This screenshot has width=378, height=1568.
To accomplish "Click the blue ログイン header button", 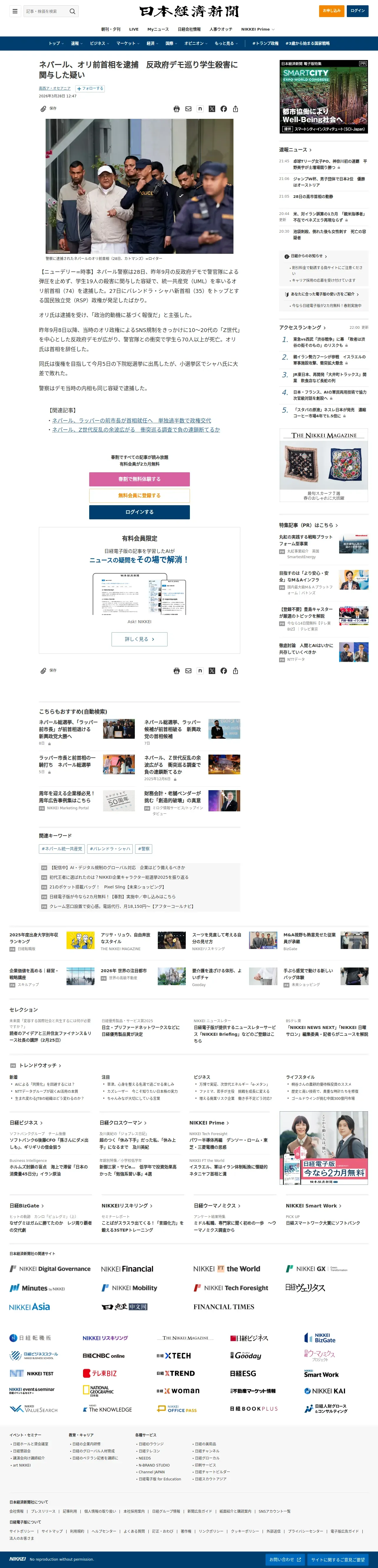I will click(358, 11).
